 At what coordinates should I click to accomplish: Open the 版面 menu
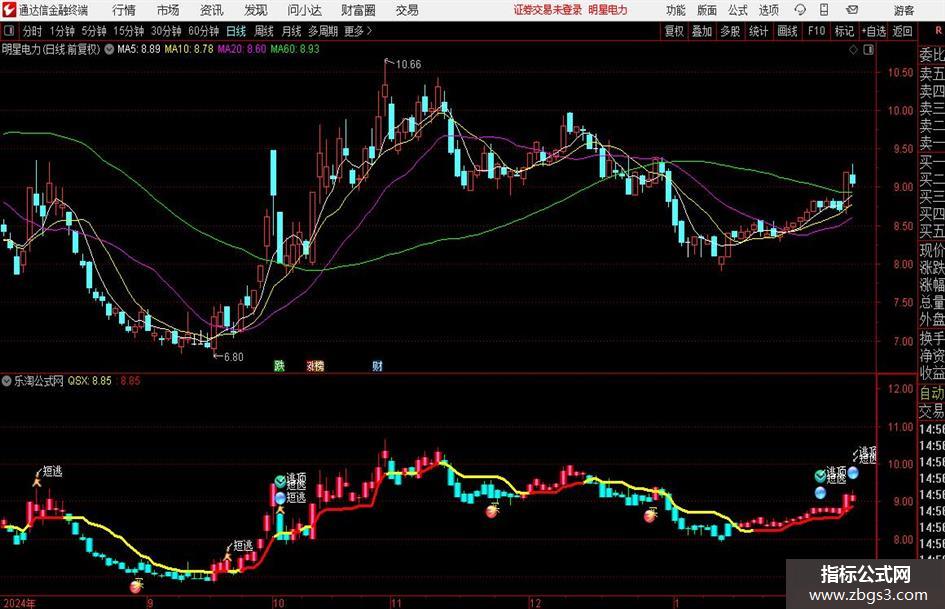pos(706,10)
